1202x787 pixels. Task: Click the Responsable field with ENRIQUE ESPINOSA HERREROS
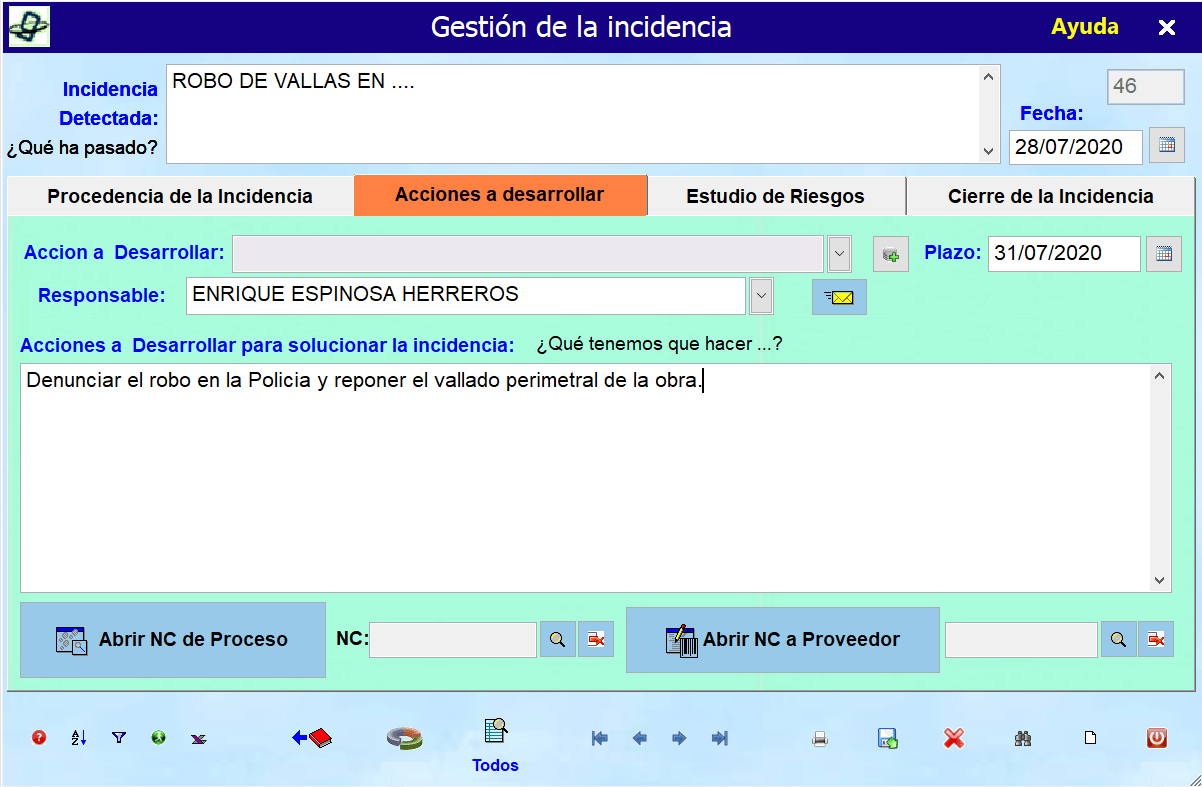pyautogui.click(x=466, y=295)
